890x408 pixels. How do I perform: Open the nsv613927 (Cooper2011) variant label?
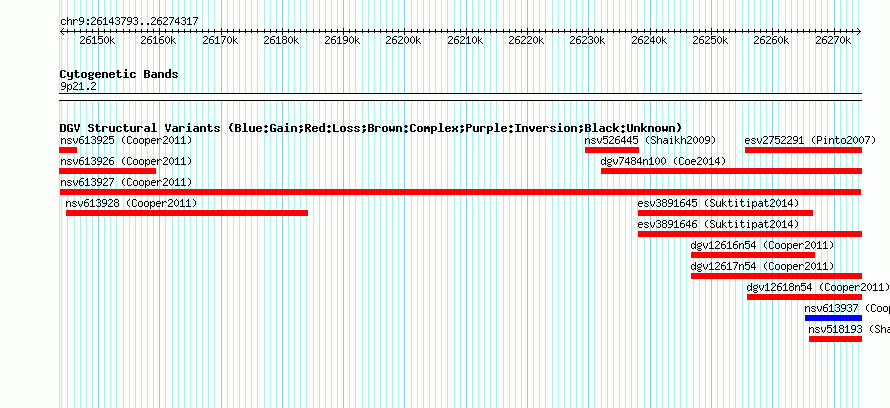tap(126, 182)
